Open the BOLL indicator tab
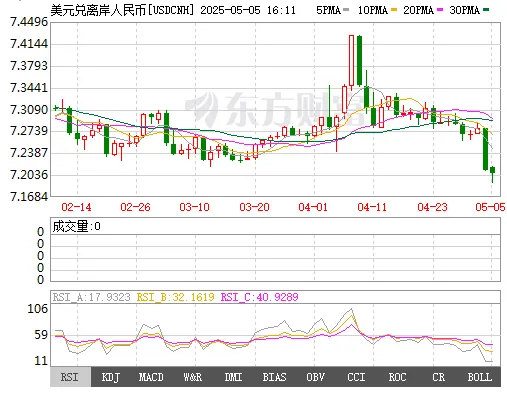Screen dimensions: 507x408 click(480, 377)
